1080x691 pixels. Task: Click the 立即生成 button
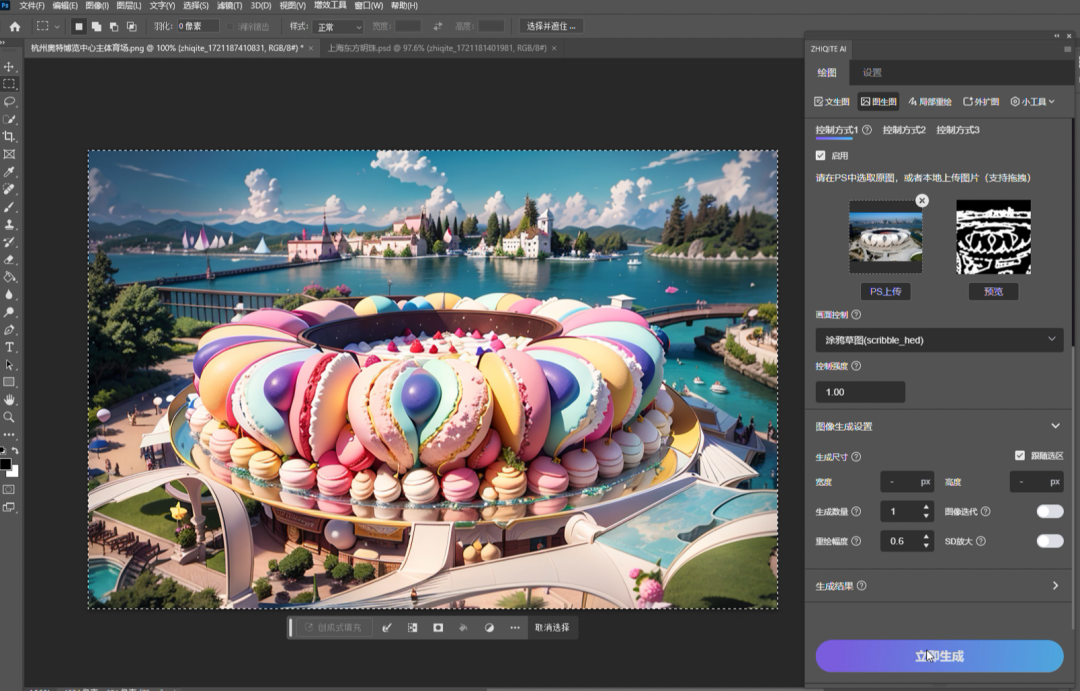pyautogui.click(x=938, y=656)
